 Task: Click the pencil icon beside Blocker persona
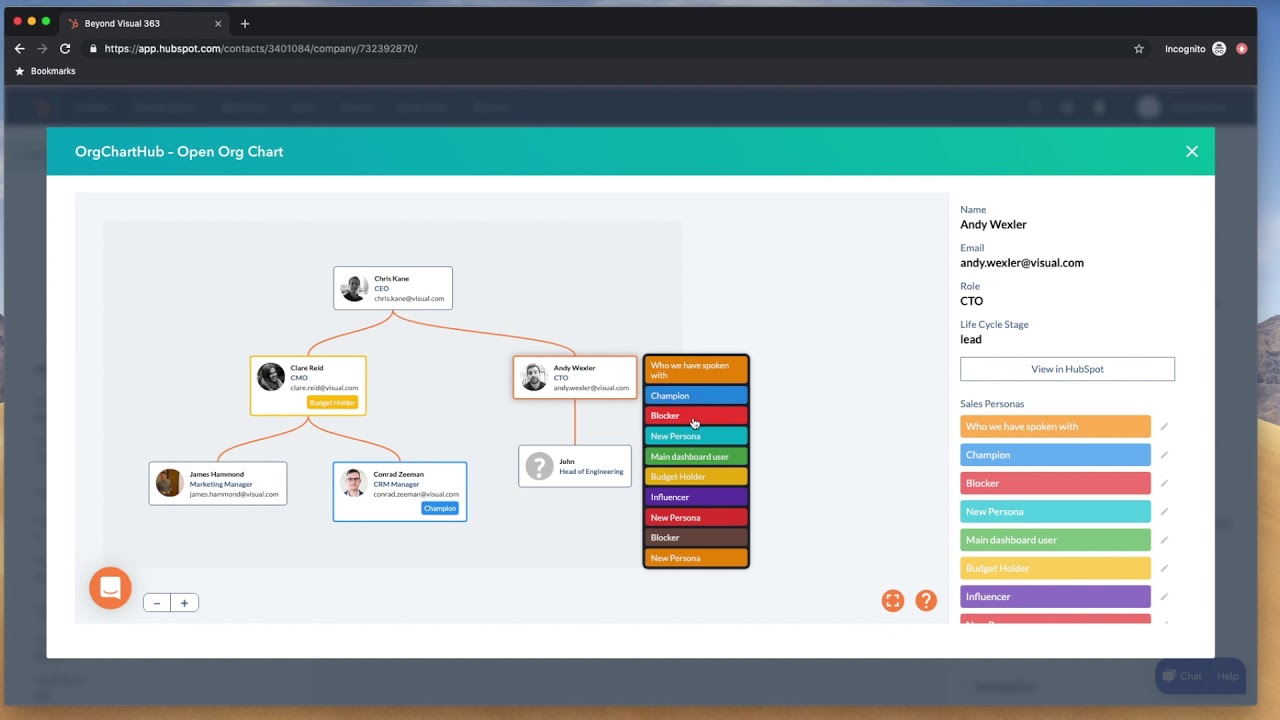pos(1164,483)
